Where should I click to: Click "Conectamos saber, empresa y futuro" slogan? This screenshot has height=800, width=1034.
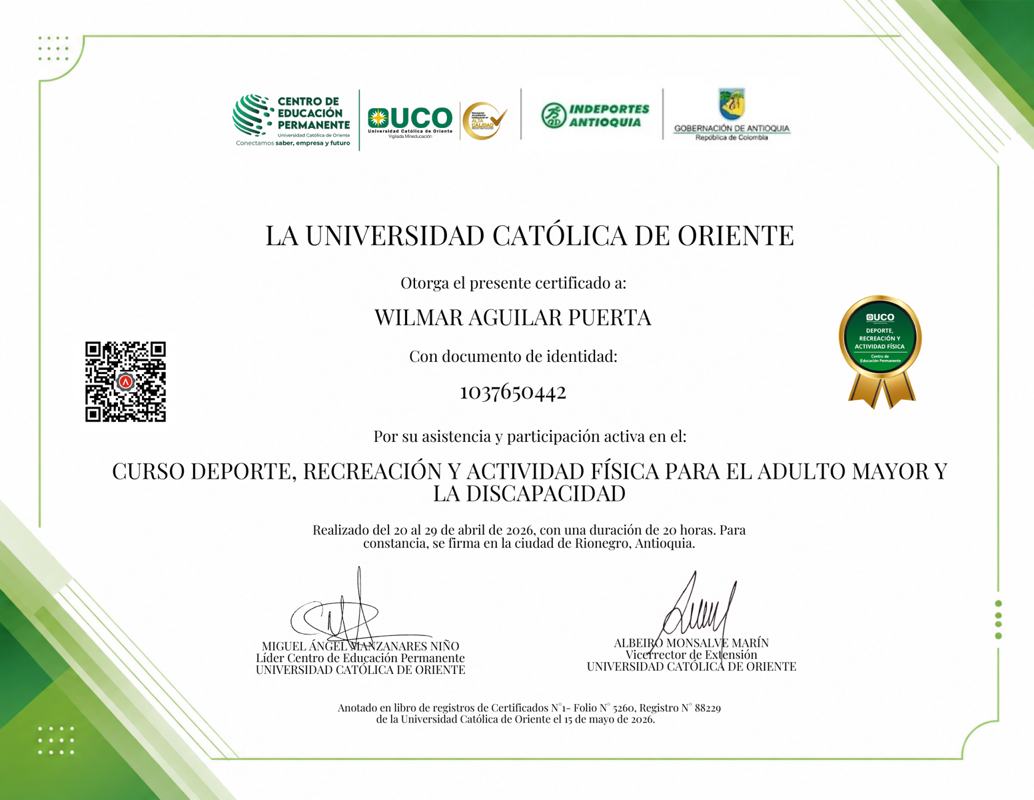click(293, 143)
